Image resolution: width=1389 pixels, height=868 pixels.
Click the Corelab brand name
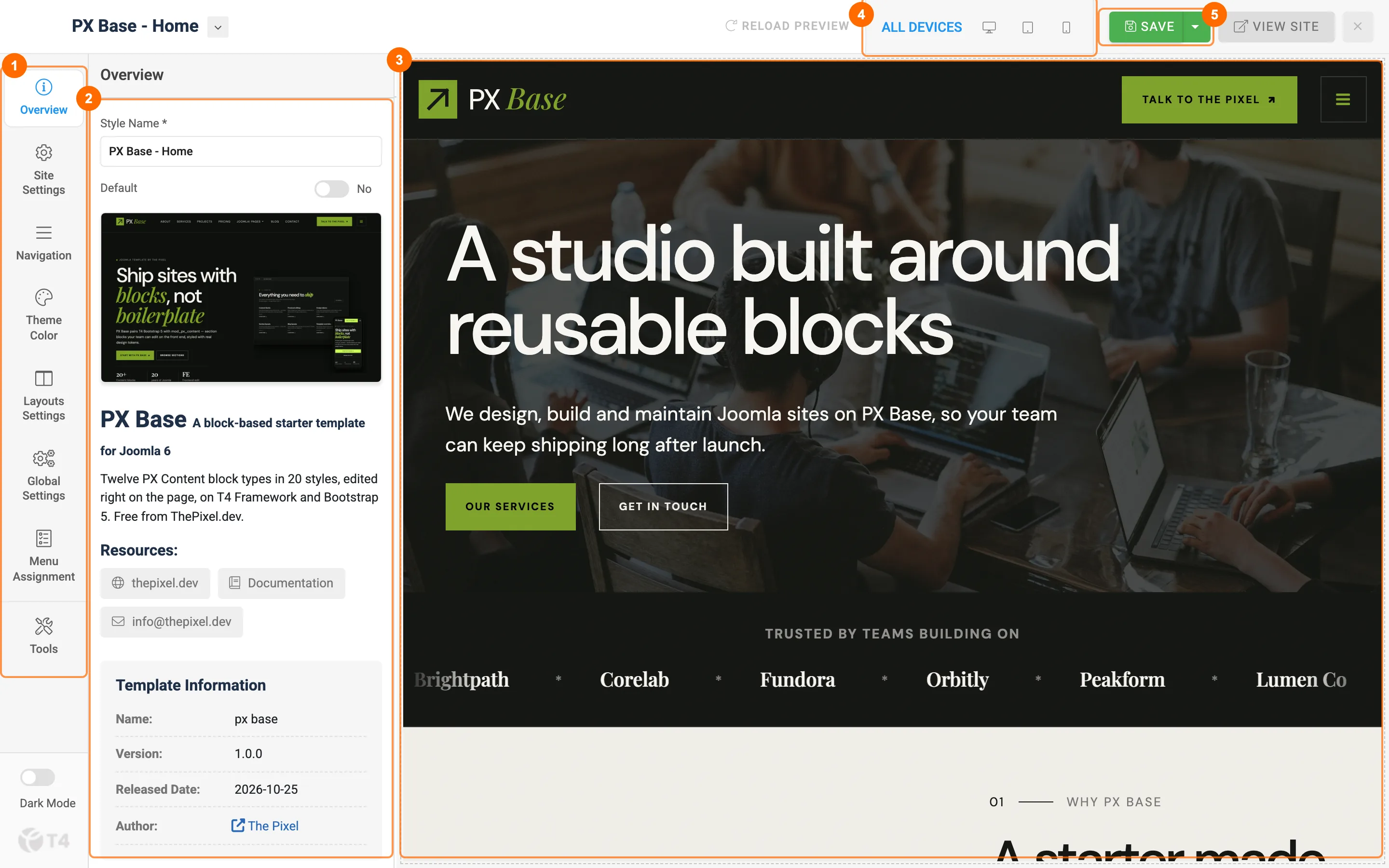634,680
